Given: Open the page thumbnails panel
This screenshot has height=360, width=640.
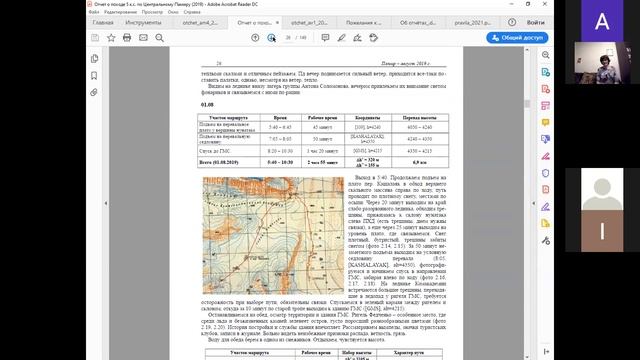Looking at the screenshot, I should [94, 58].
